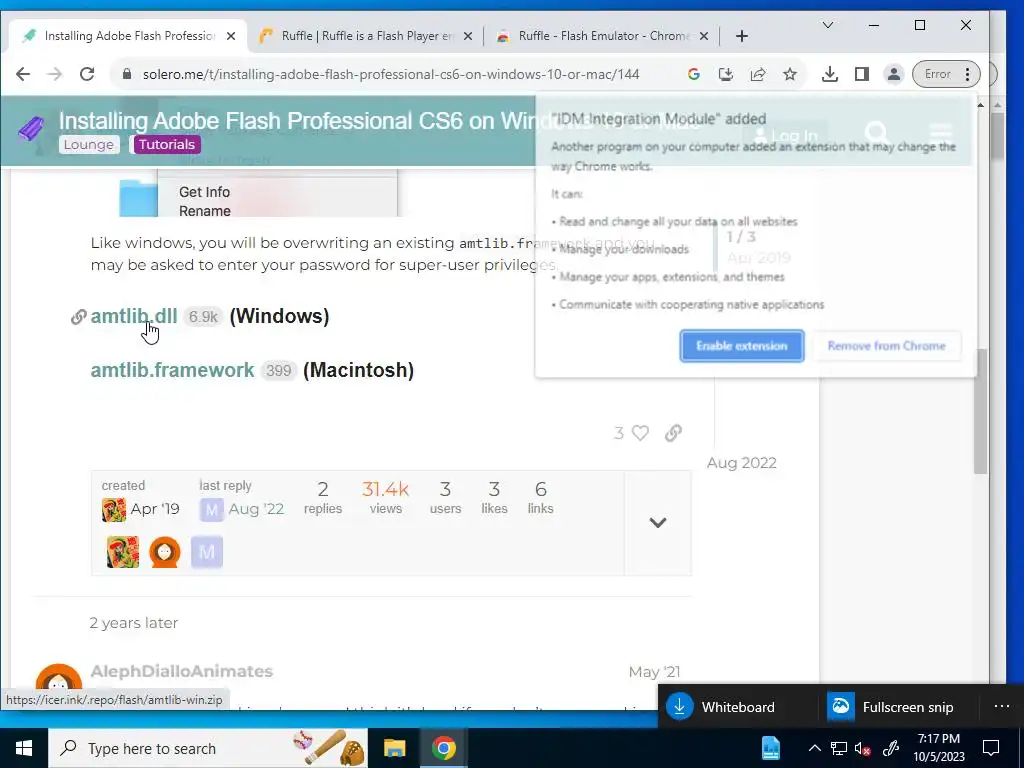The image size is (1024, 768).
Task: Download the amtlib.dll Windows link
Action: pyautogui.click(x=134, y=316)
